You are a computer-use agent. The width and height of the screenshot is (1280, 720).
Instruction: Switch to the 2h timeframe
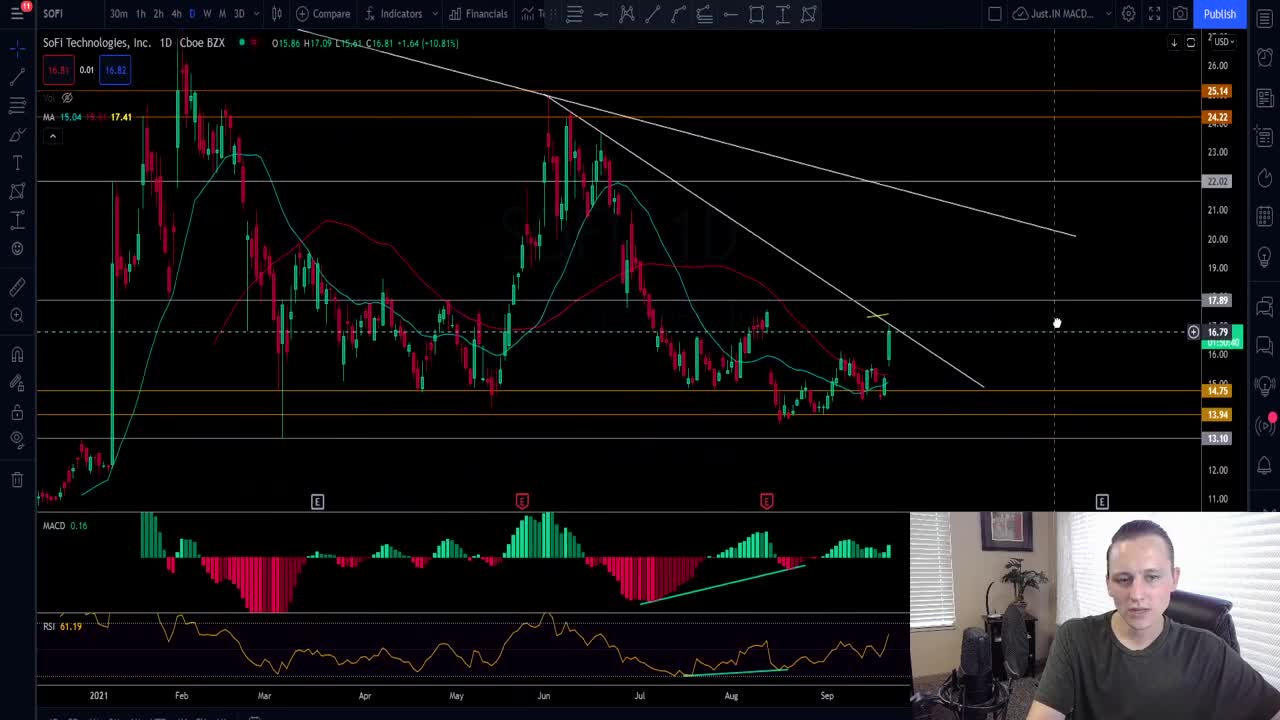coord(158,13)
